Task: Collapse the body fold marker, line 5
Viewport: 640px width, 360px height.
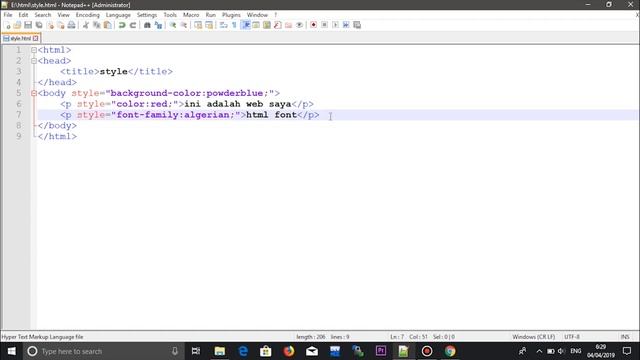Action: click(34, 93)
